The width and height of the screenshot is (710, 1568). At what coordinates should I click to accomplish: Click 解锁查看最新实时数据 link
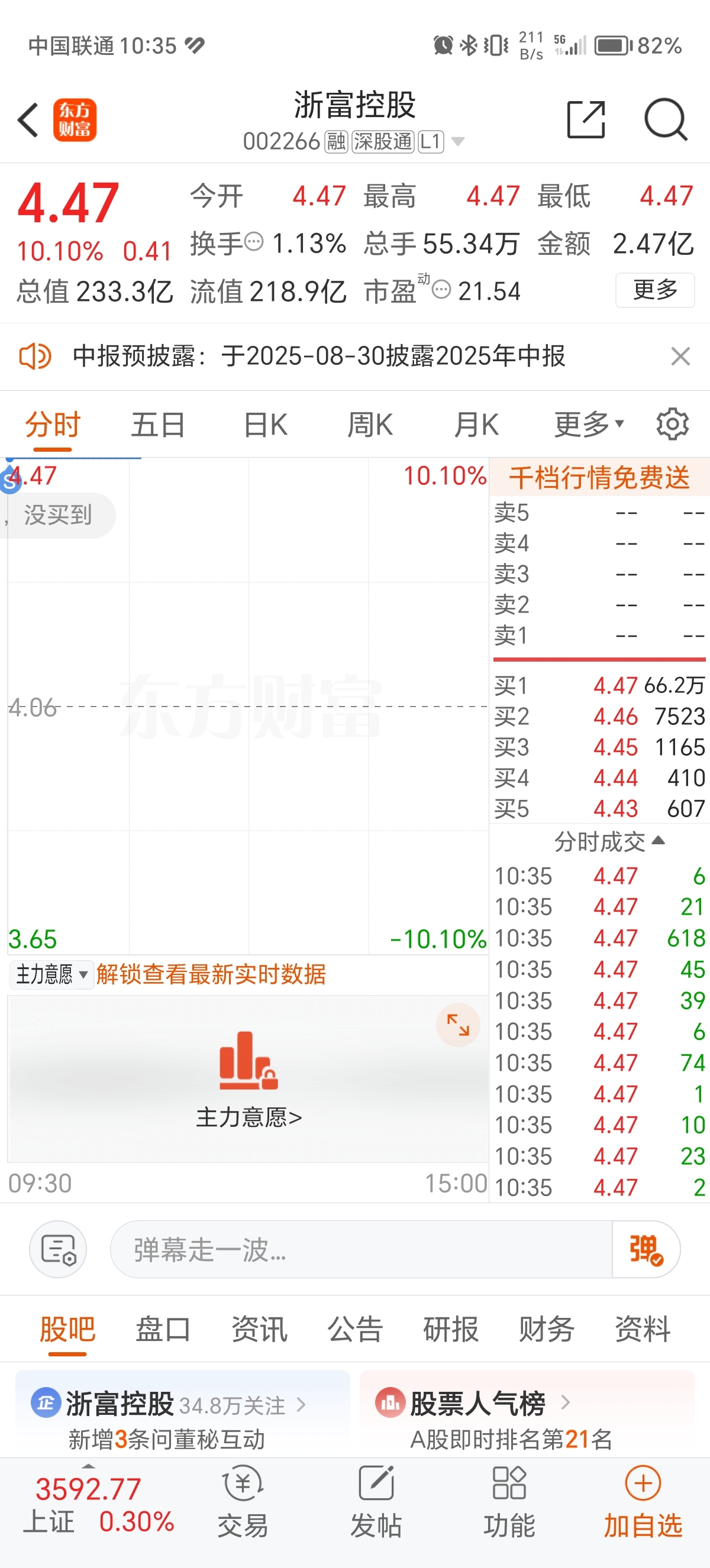tap(211, 974)
